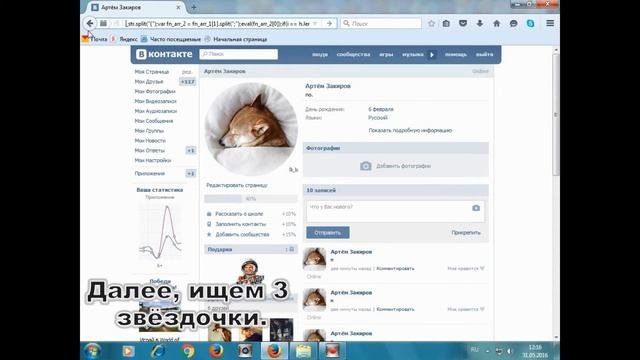Click the large profile photo of the sleeping dog
The height and width of the screenshot is (360, 640).
point(251,129)
